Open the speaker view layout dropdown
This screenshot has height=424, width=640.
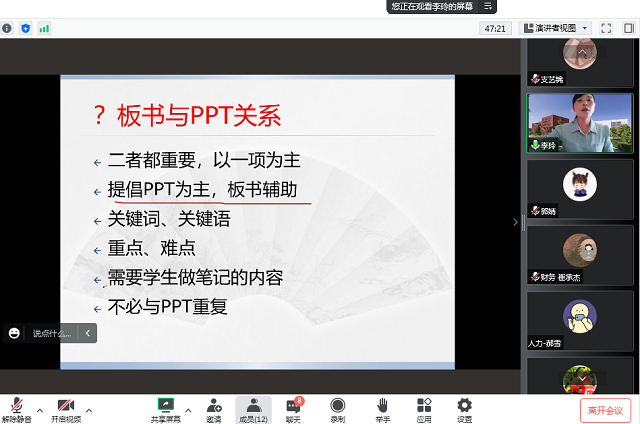click(x=555, y=28)
